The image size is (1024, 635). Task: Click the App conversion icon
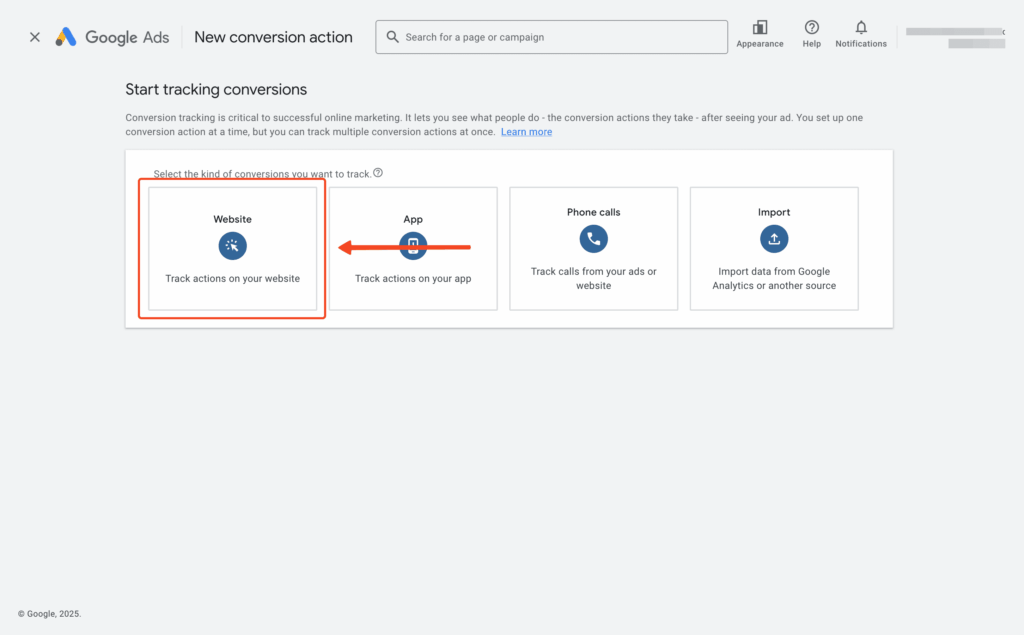pos(413,245)
